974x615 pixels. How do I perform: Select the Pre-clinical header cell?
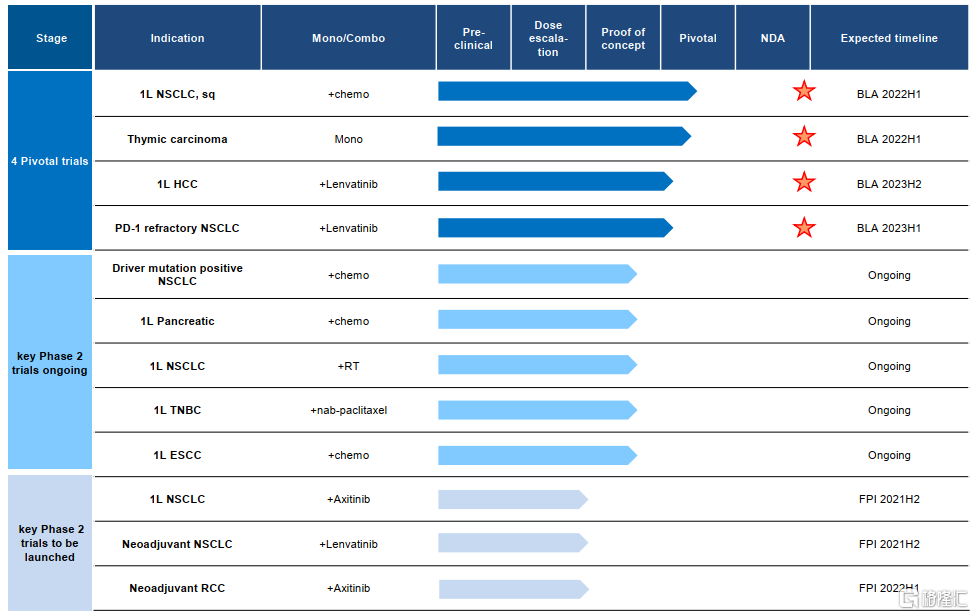click(473, 38)
